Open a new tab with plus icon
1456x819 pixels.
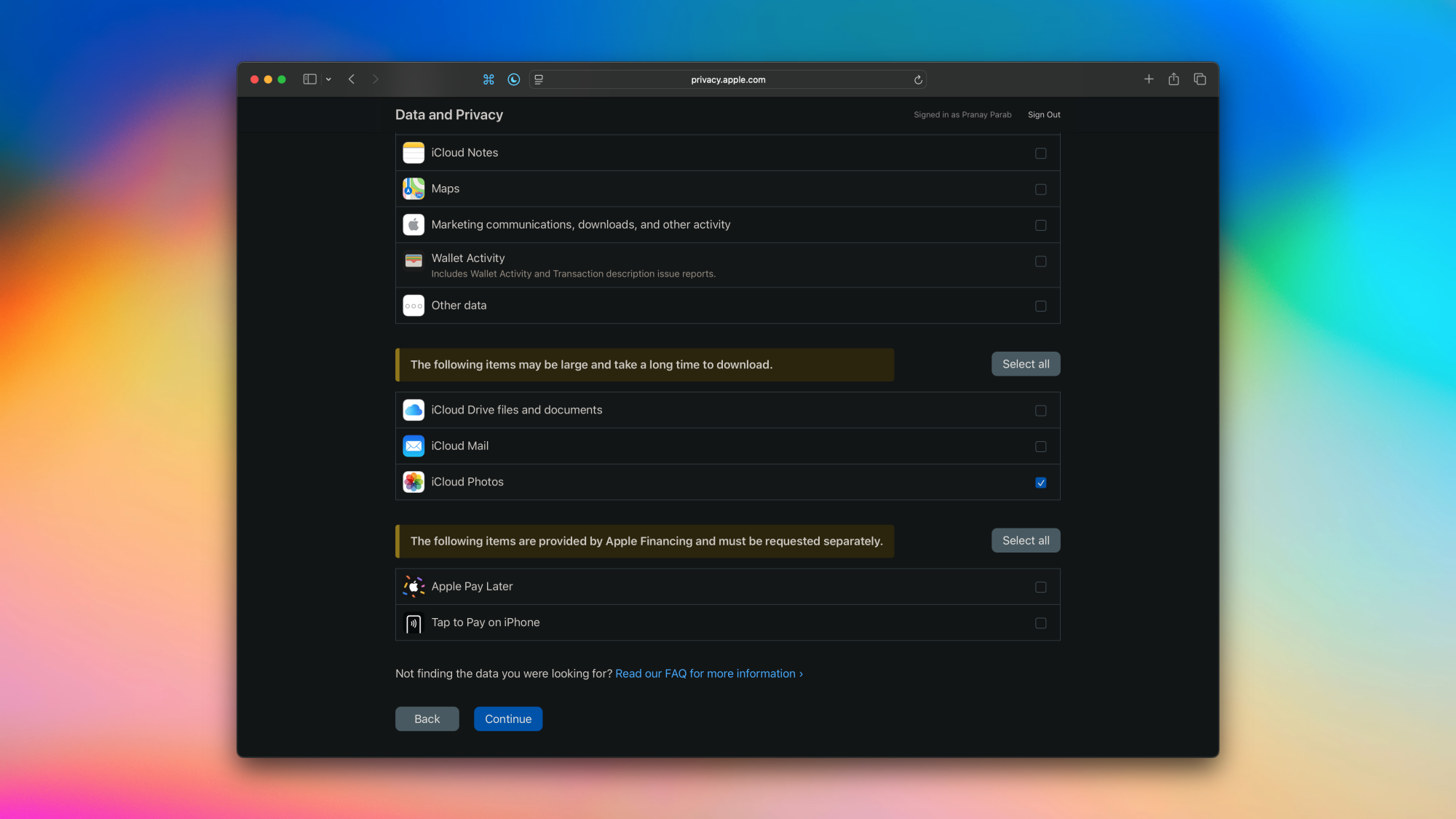1149,79
